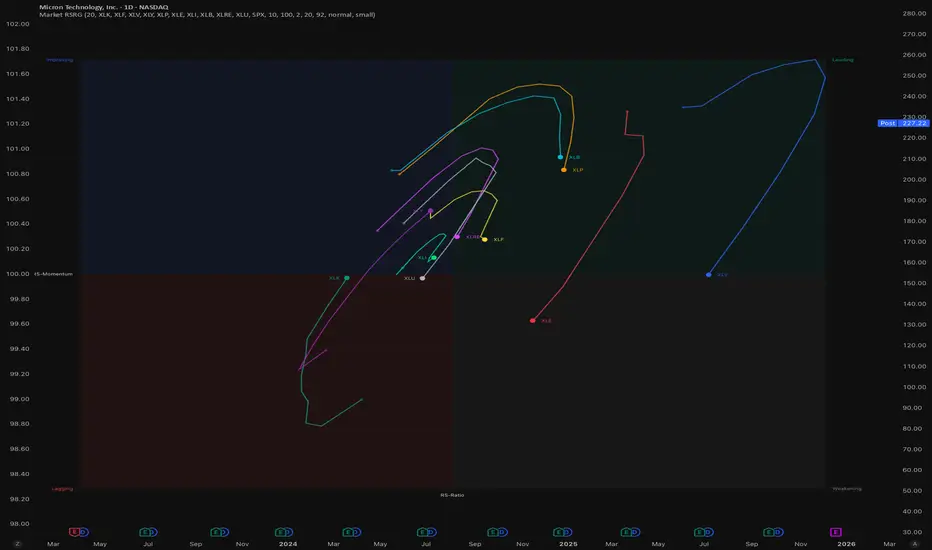
Task: Click the 2025 year label on the time axis
Action: 568,544
